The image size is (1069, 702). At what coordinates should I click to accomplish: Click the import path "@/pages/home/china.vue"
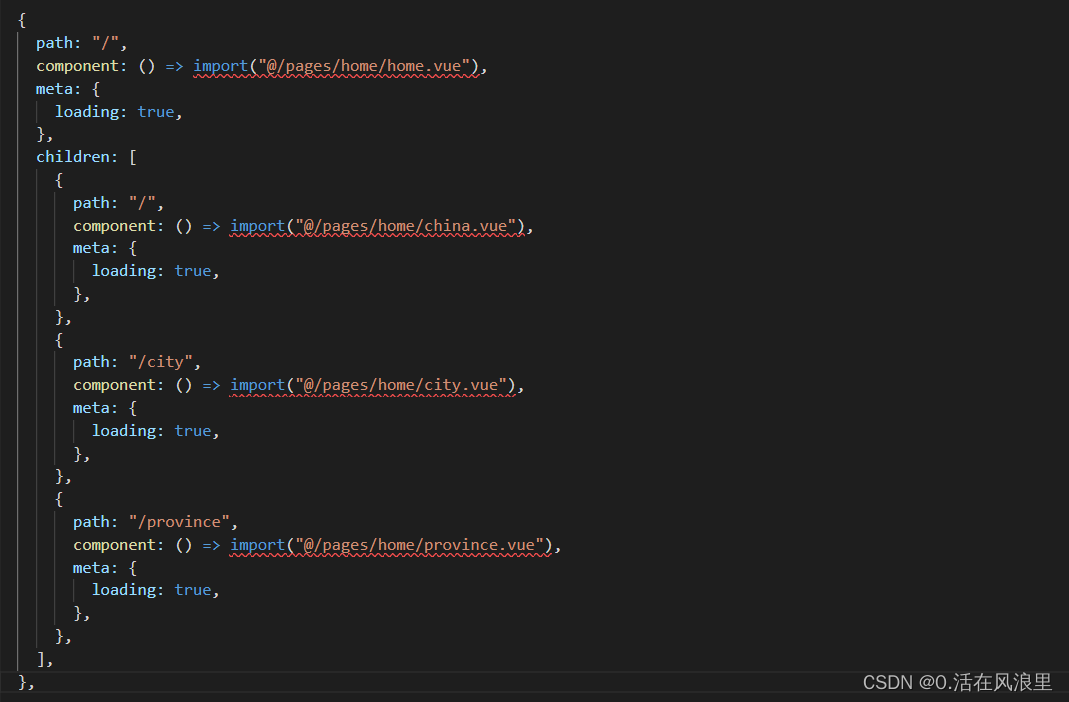[406, 226]
